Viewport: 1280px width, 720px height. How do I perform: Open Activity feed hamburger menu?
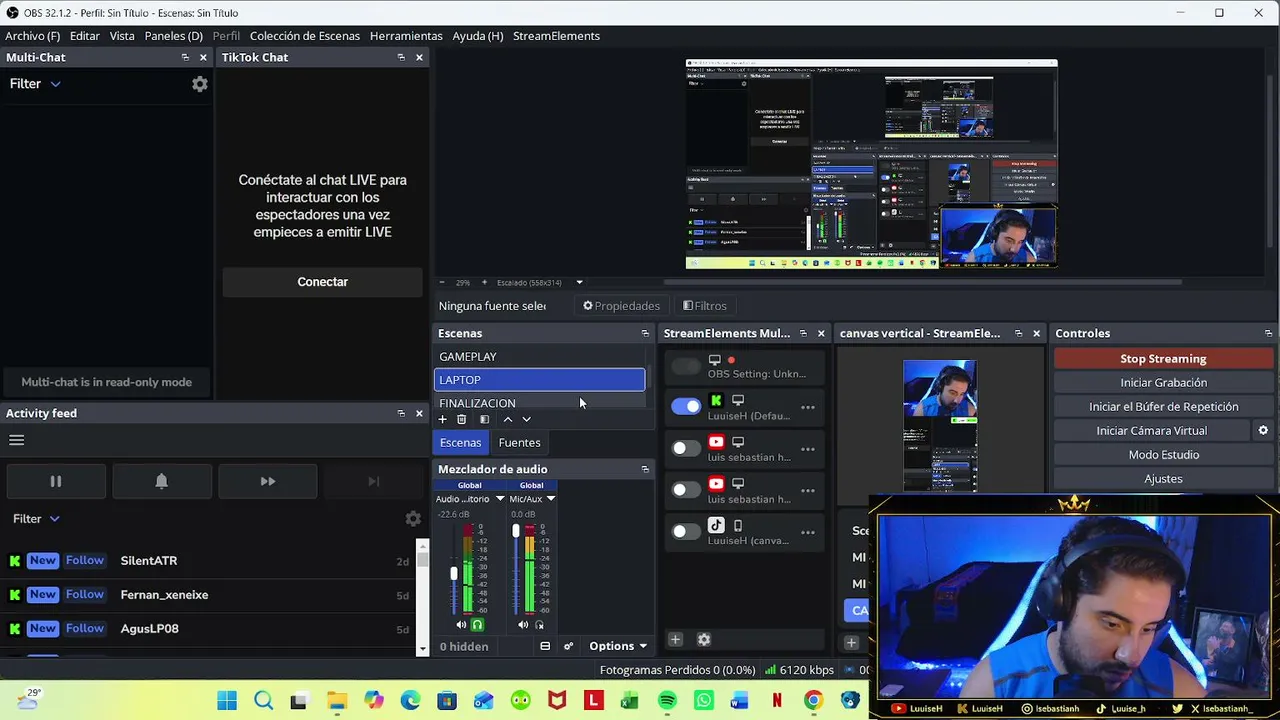17,440
